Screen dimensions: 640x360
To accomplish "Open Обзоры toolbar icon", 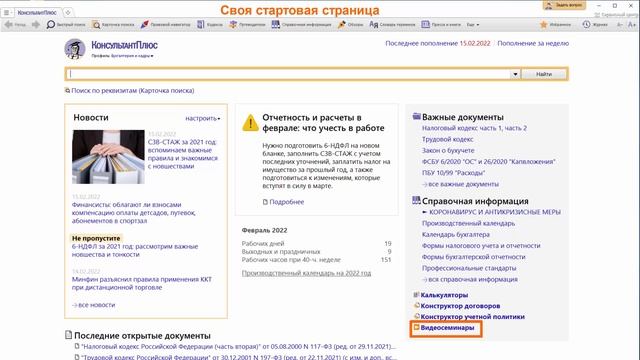I will tap(350, 24).
